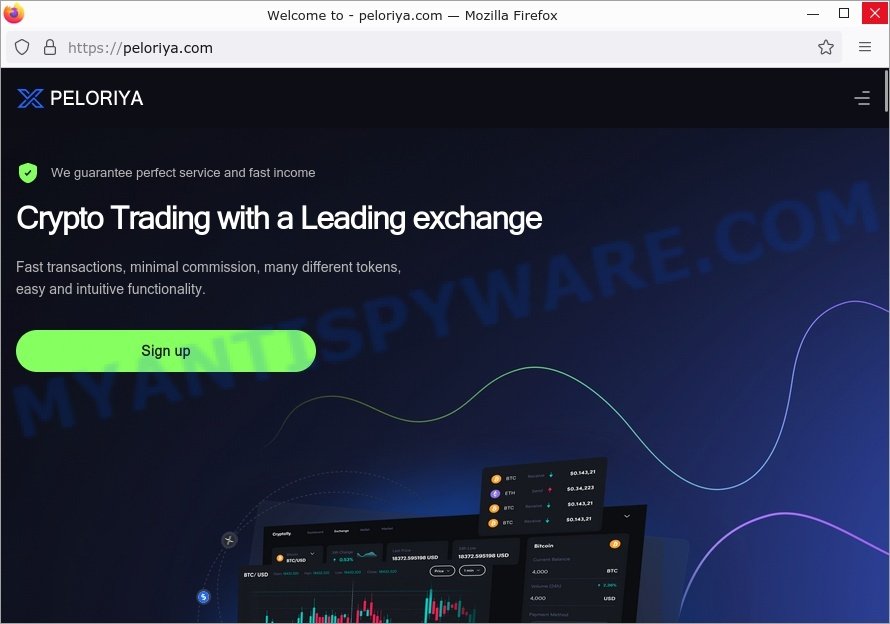Screen dimensions: 890x624
Task: Click the round XRP-style coin icon
Action: coord(229,540)
